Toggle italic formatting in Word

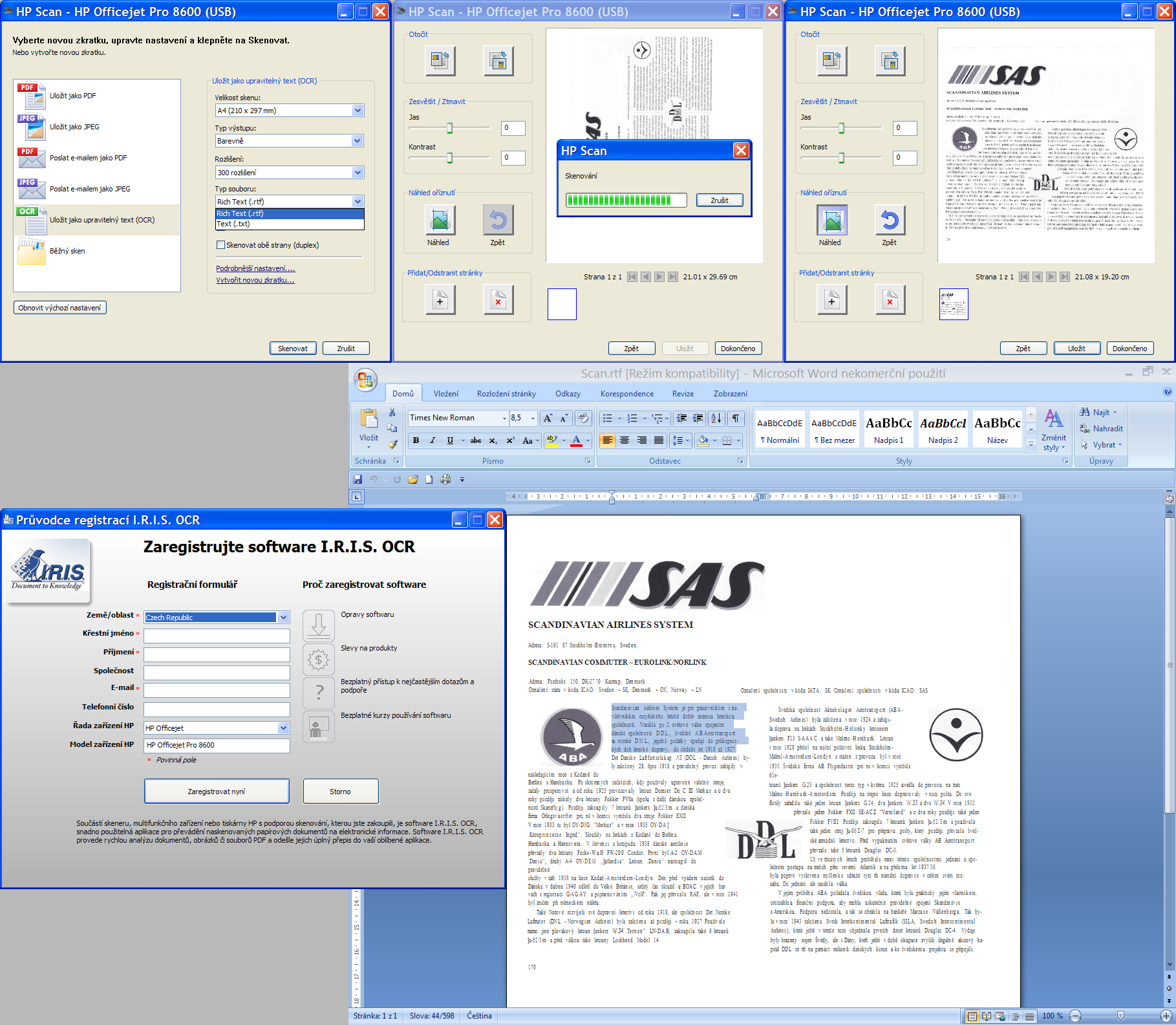433,440
